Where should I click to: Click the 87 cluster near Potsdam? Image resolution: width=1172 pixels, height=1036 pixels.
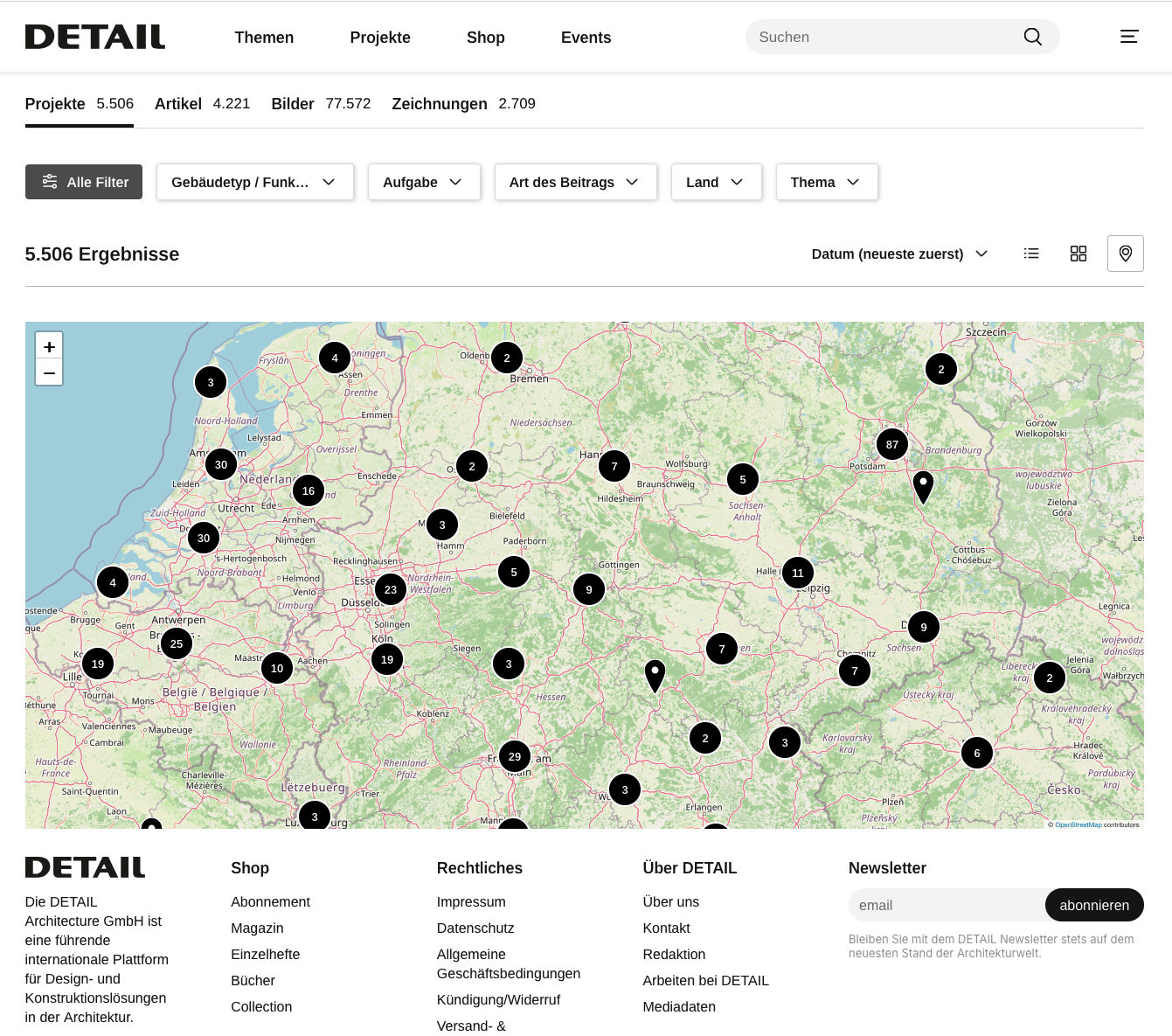click(892, 444)
